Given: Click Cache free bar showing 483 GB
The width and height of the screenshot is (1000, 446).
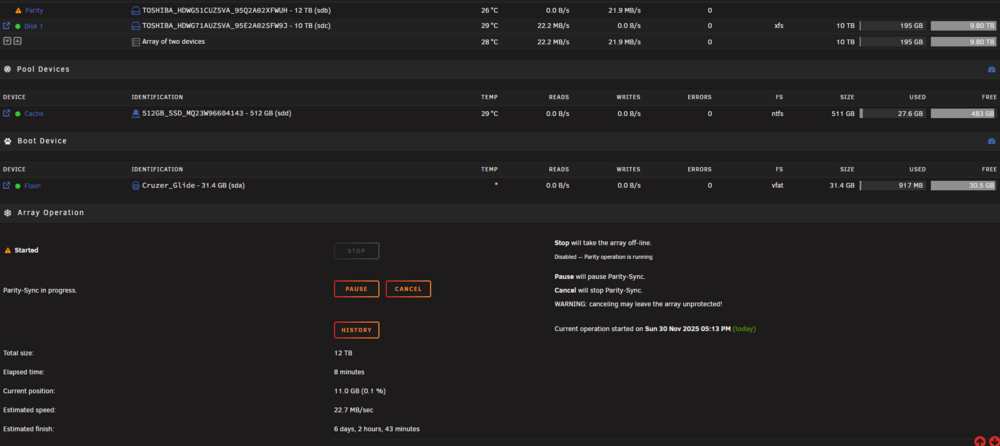Looking at the screenshot, I should click(963, 114).
